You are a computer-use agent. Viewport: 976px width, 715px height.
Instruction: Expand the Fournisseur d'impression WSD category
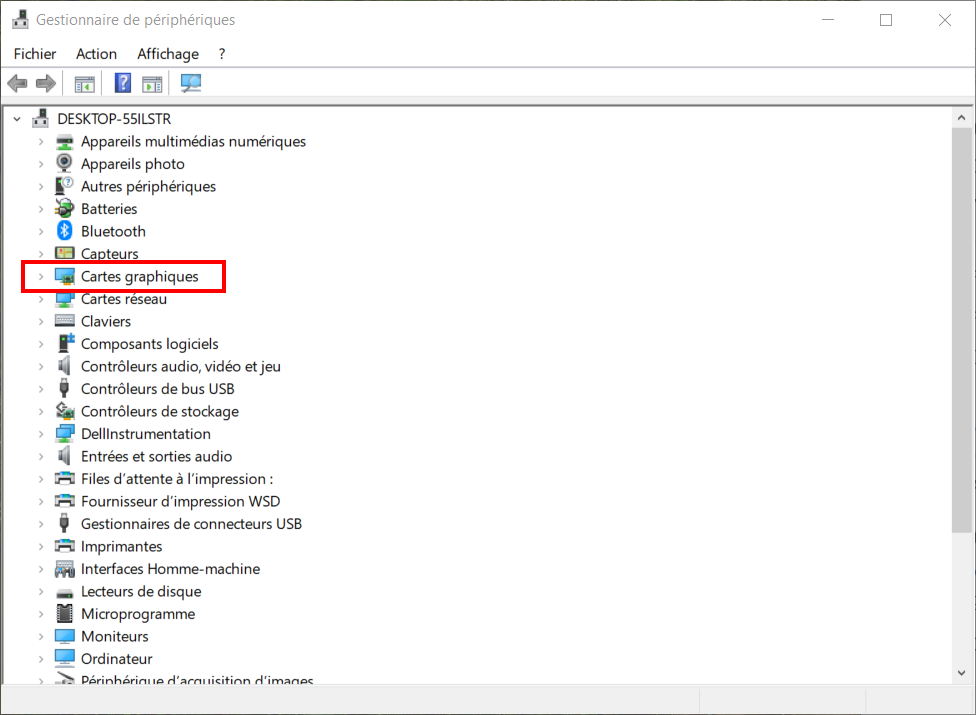[x=41, y=502]
